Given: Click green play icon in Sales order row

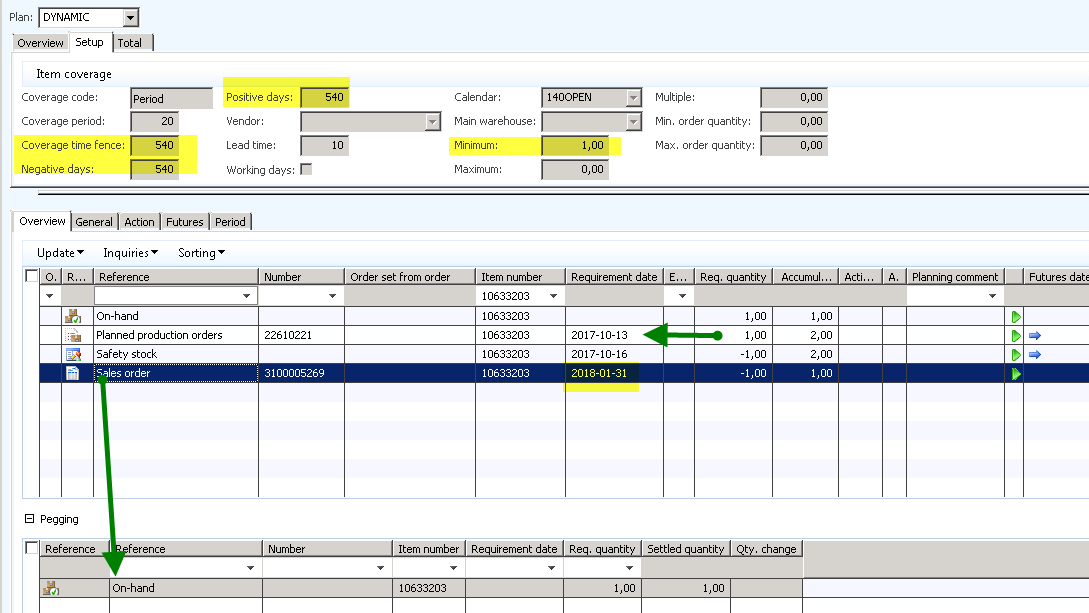Looking at the screenshot, I should coord(1015,373).
